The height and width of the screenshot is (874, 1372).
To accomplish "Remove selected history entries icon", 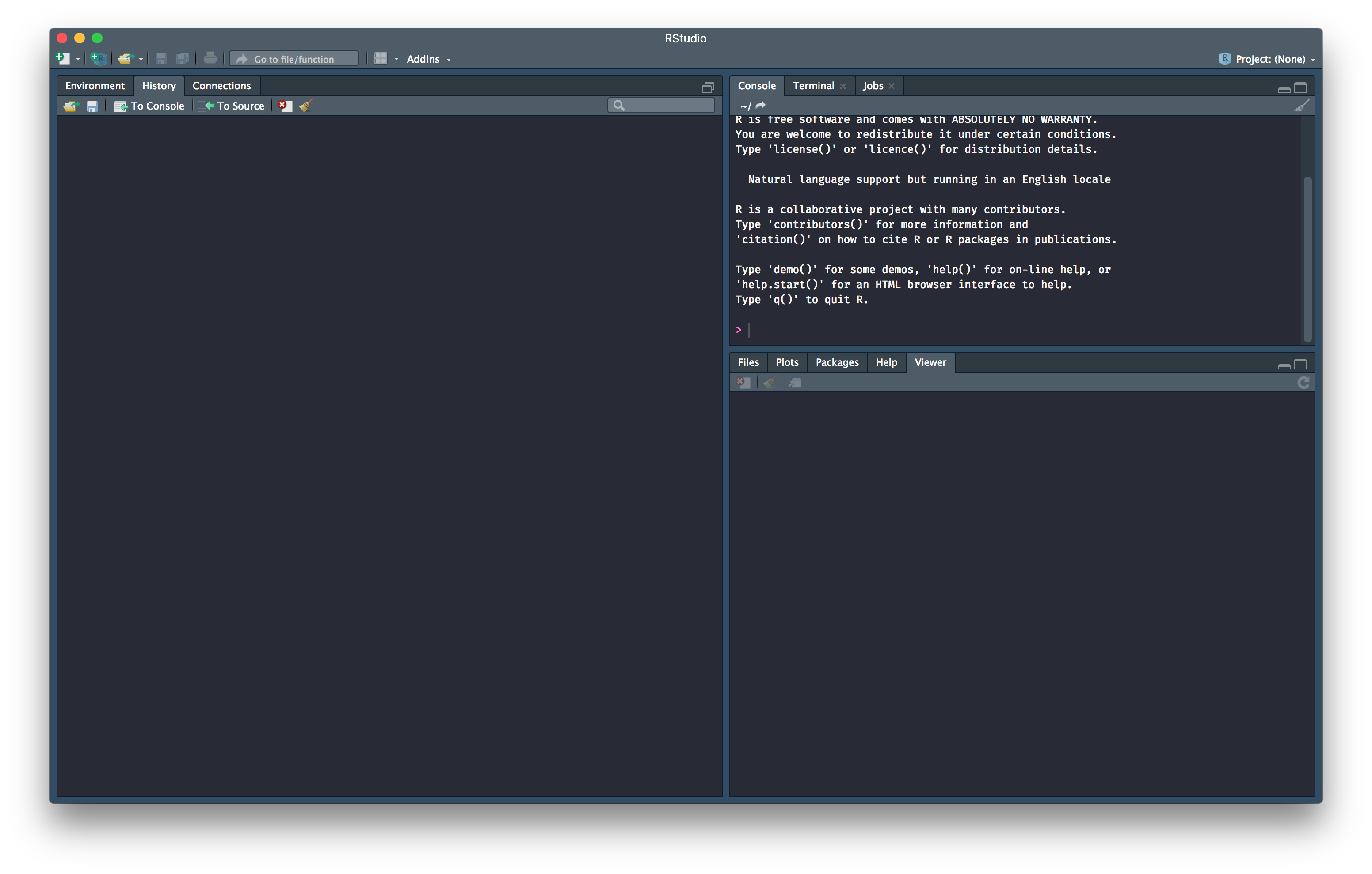I will coord(285,106).
